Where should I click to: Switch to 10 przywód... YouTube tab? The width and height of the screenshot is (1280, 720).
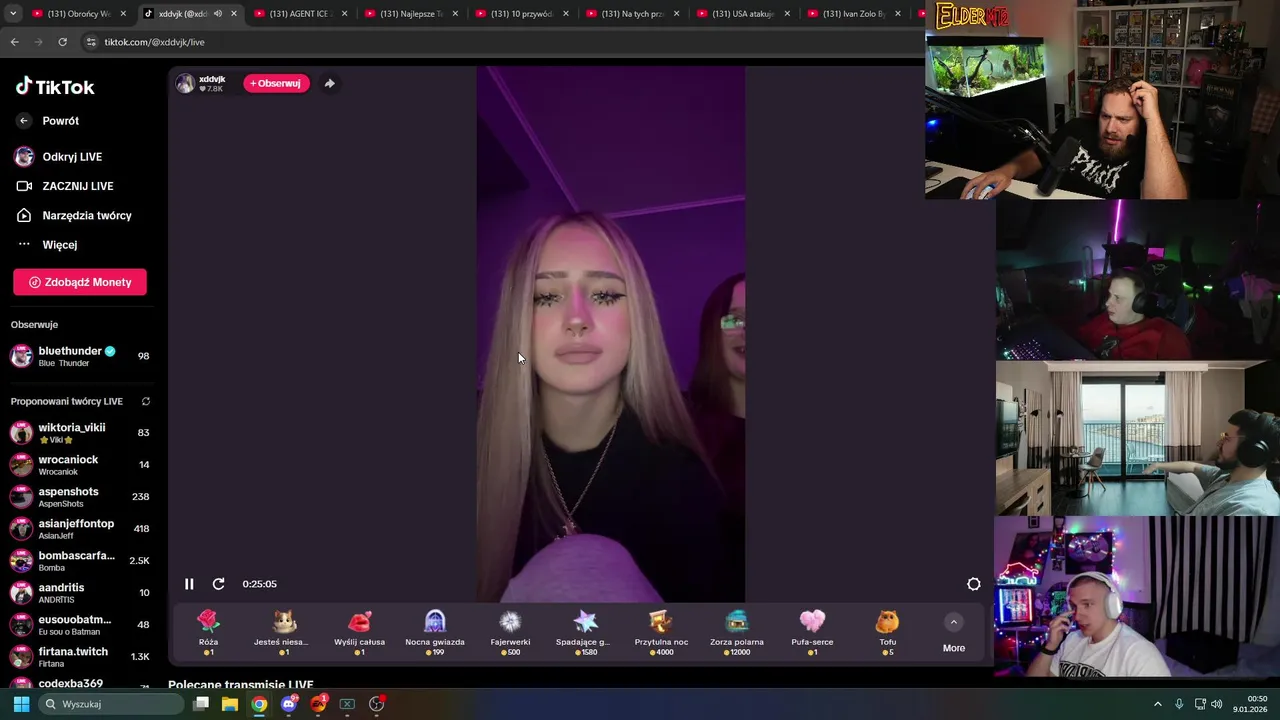pyautogui.click(x=522, y=14)
